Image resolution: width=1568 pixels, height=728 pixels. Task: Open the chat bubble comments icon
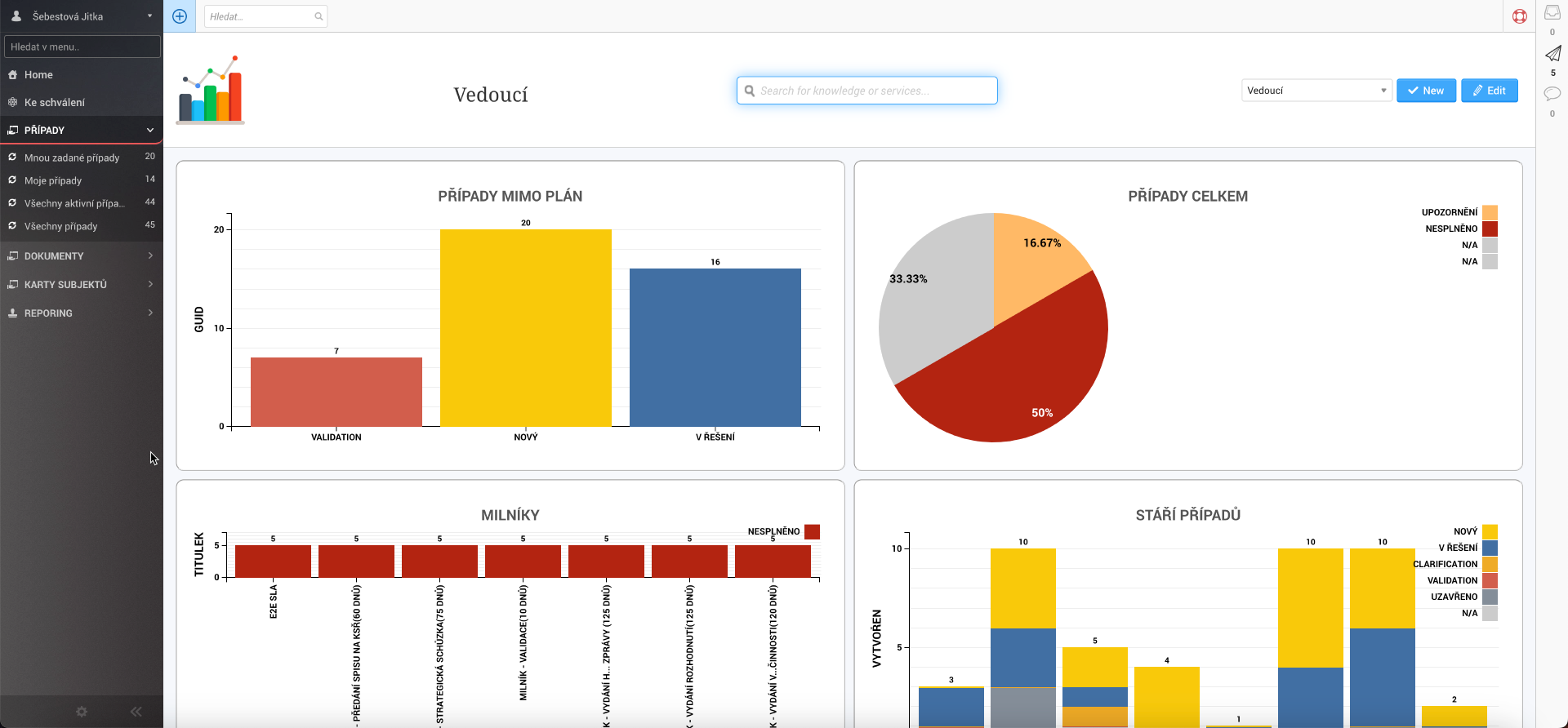pyautogui.click(x=1552, y=94)
